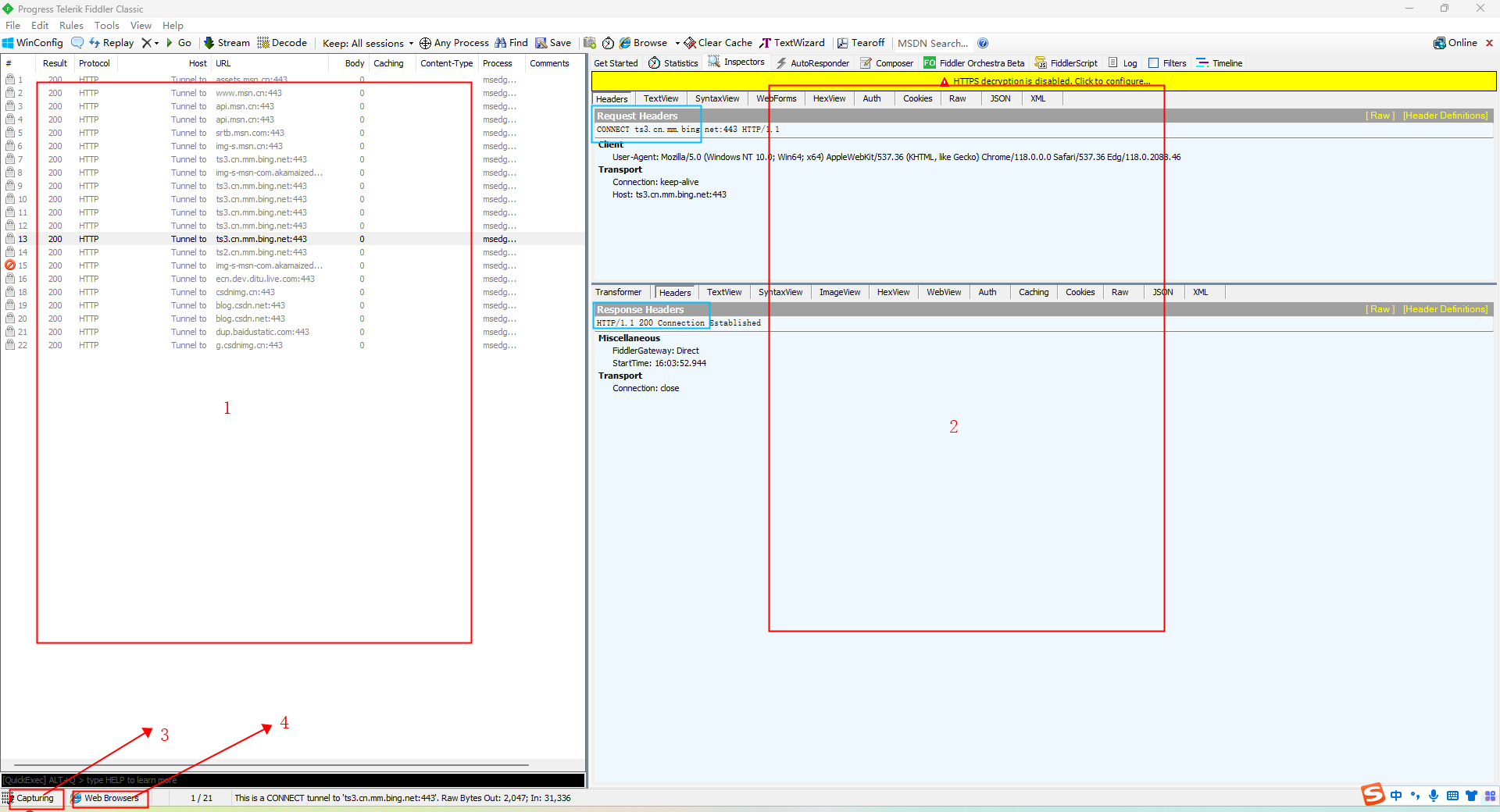
Task: Click the Online network status indicator
Action: tap(1455, 43)
